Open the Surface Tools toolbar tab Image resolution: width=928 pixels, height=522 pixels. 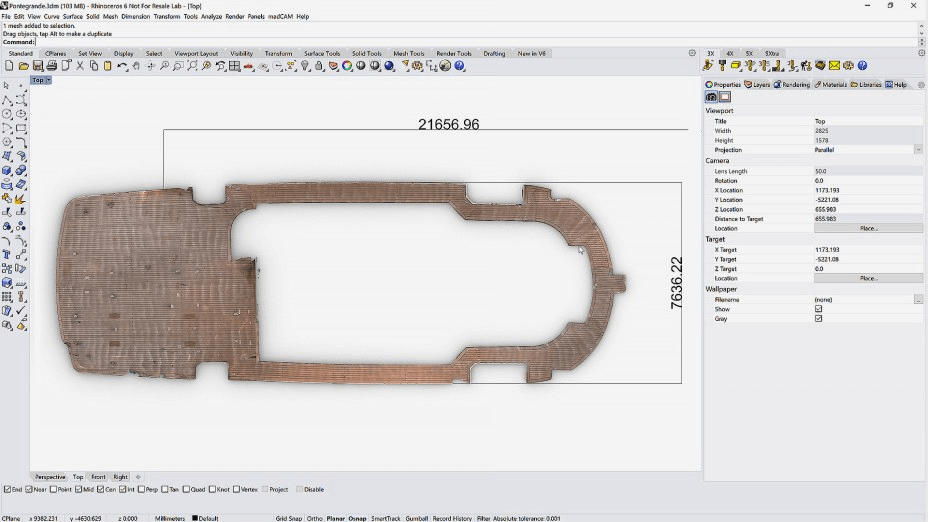click(x=322, y=53)
